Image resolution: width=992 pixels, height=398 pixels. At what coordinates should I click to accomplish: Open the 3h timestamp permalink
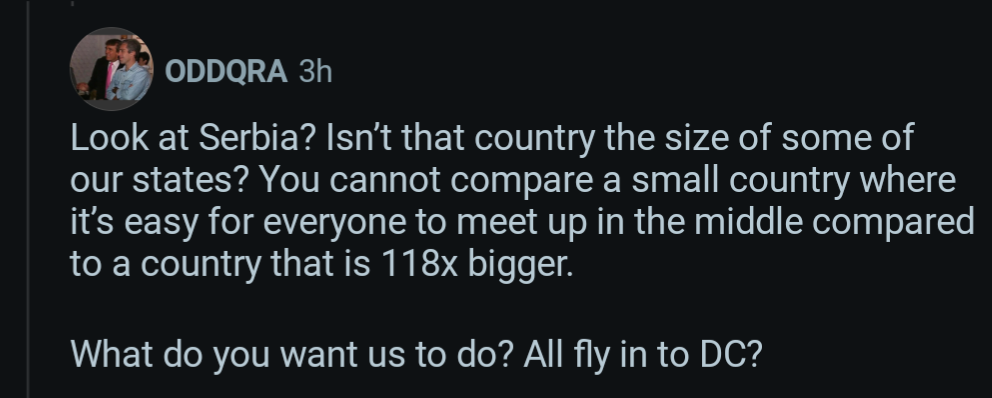[x=315, y=71]
